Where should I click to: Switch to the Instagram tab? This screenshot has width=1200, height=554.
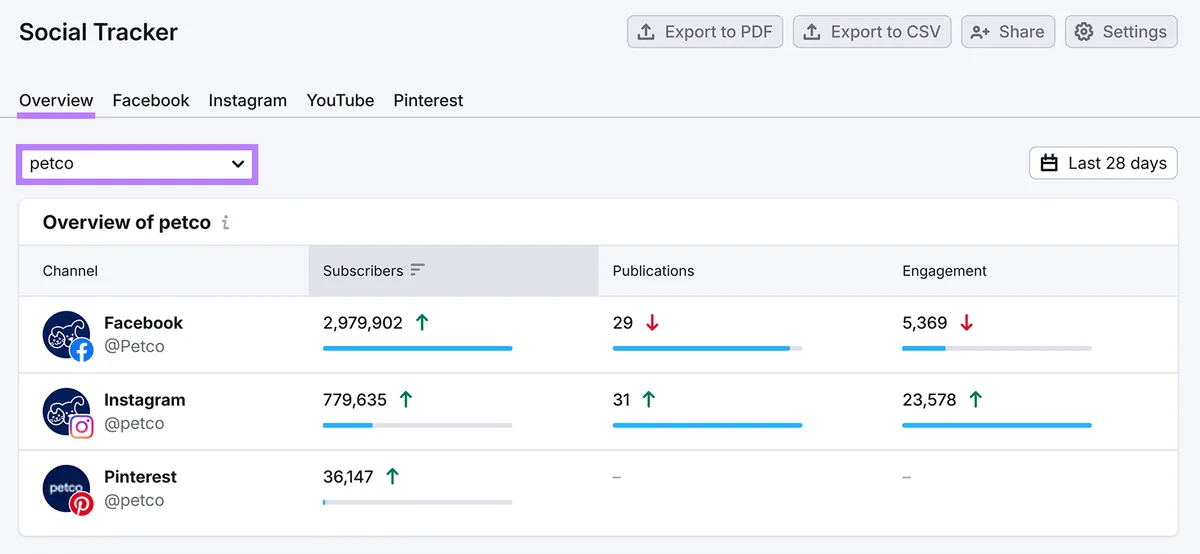tap(248, 100)
